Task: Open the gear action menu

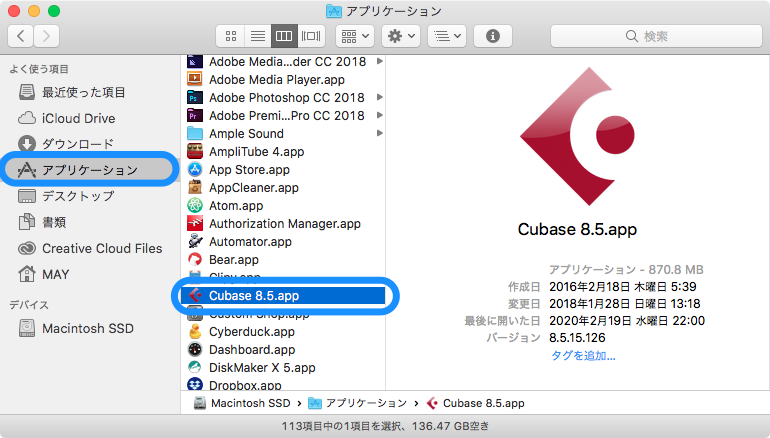Action: click(401, 36)
